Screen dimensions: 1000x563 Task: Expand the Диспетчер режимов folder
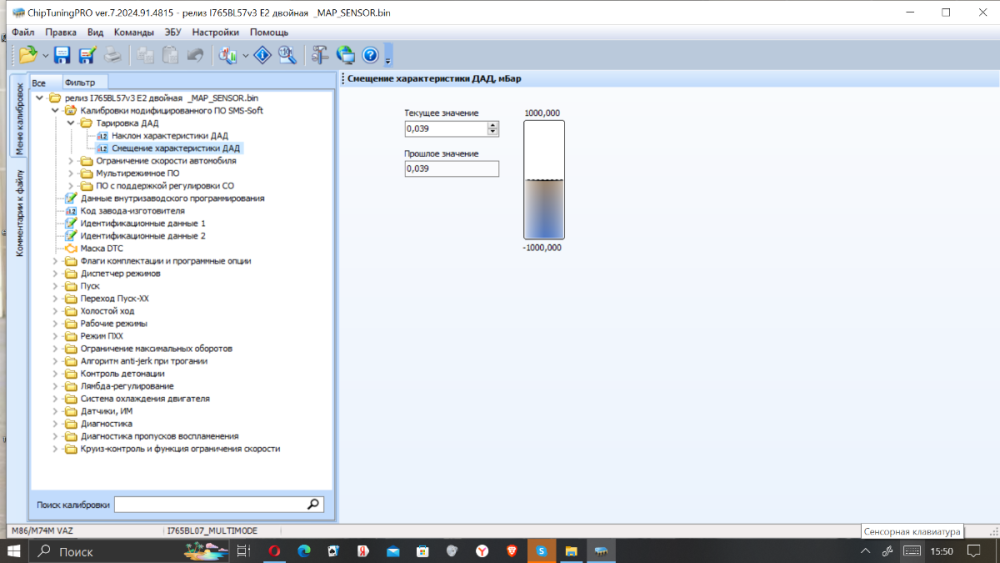click(55, 274)
